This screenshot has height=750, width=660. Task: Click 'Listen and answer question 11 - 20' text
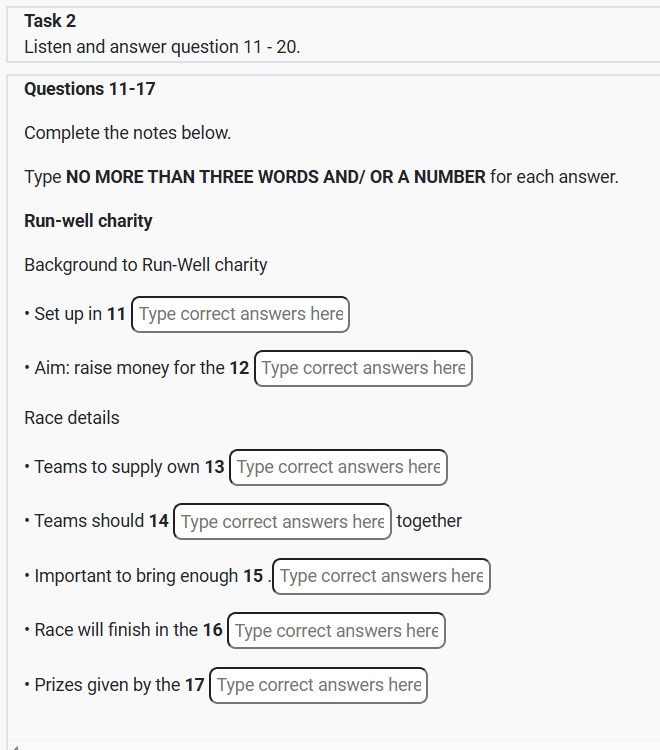point(162,46)
